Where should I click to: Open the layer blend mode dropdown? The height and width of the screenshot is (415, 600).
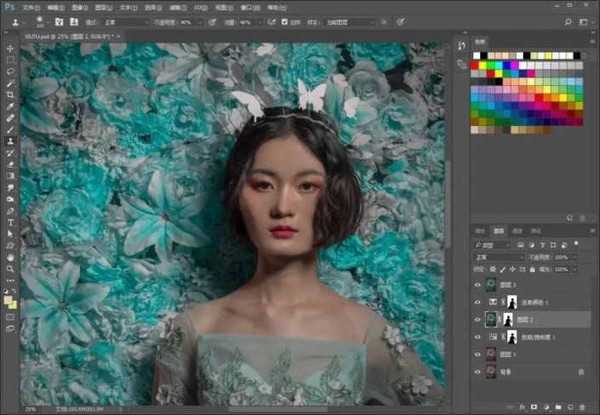point(497,257)
